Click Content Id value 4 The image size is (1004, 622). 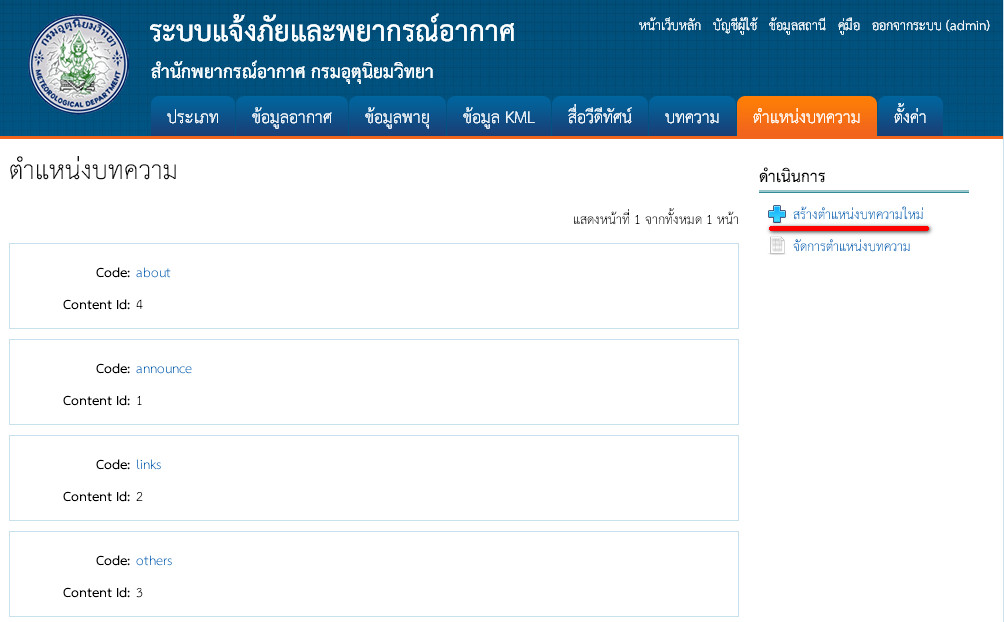click(139, 305)
